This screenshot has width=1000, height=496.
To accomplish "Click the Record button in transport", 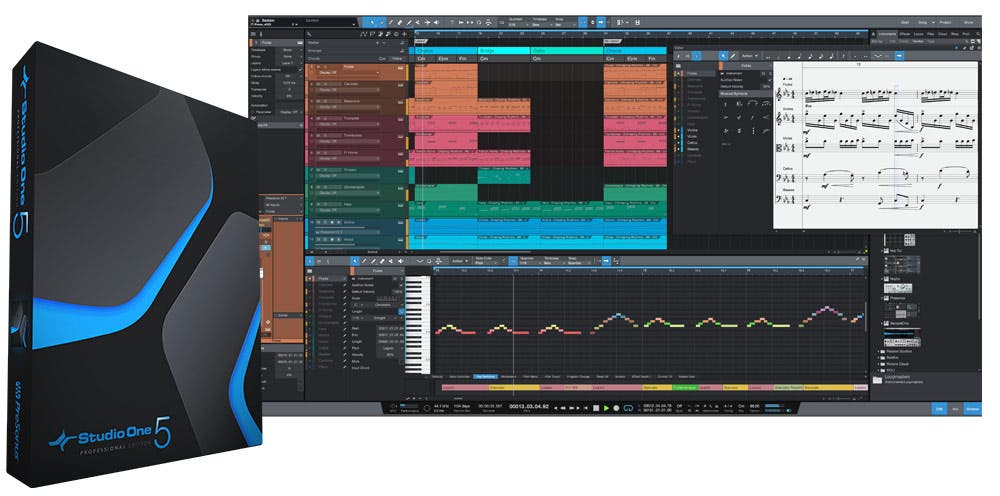I will (x=616, y=408).
